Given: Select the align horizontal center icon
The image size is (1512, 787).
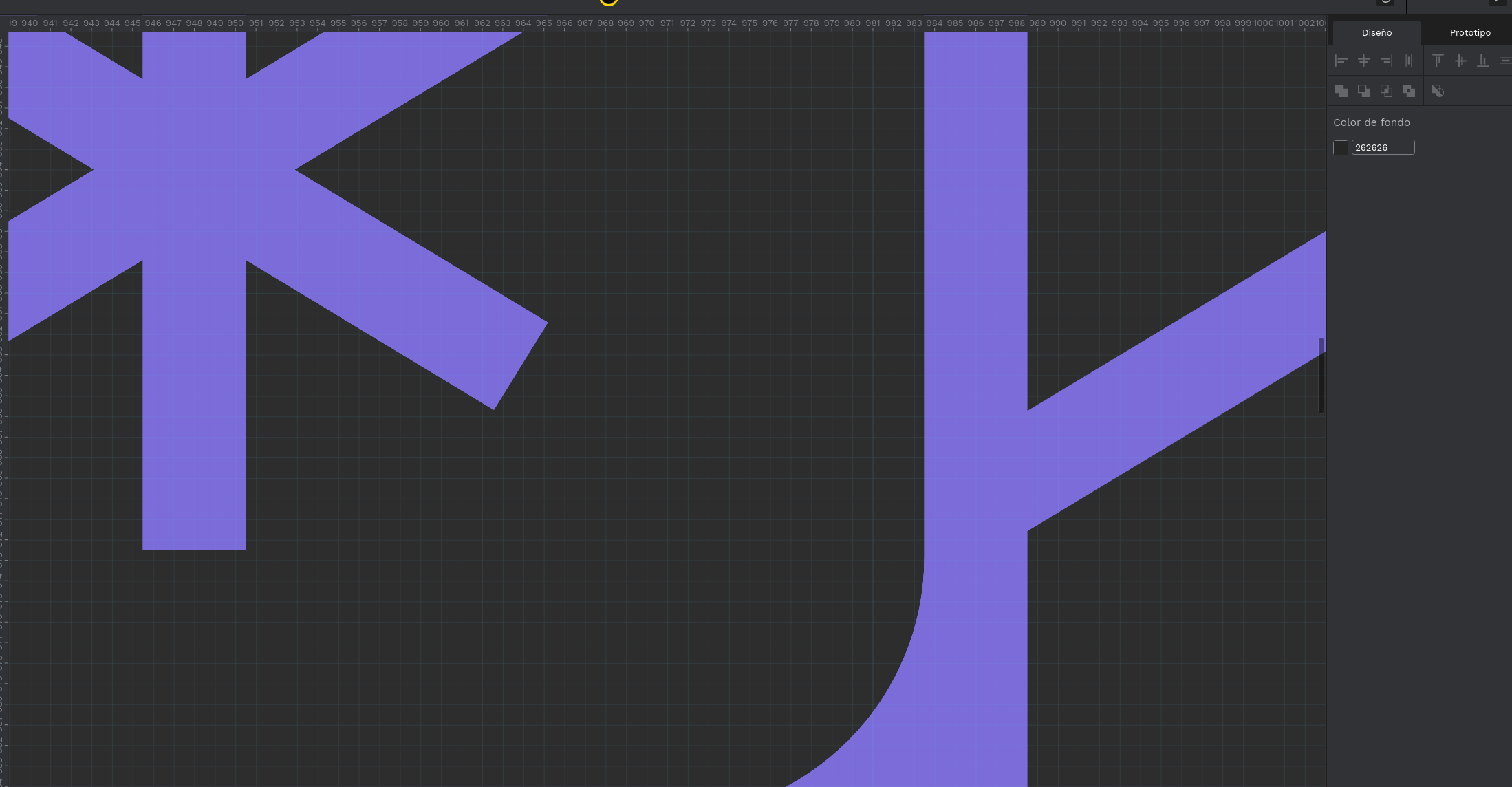Looking at the screenshot, I should point(1364,61).
